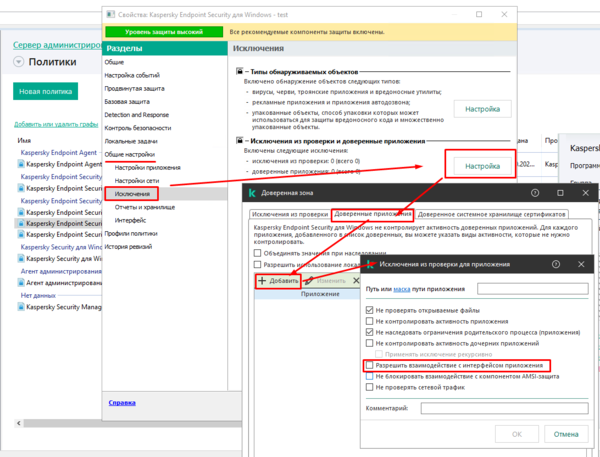Viewport: 600px width, 457px height.
Task: Check Разрешить взаимодействие с интерфейсом приложения
Action: [369, 365]
